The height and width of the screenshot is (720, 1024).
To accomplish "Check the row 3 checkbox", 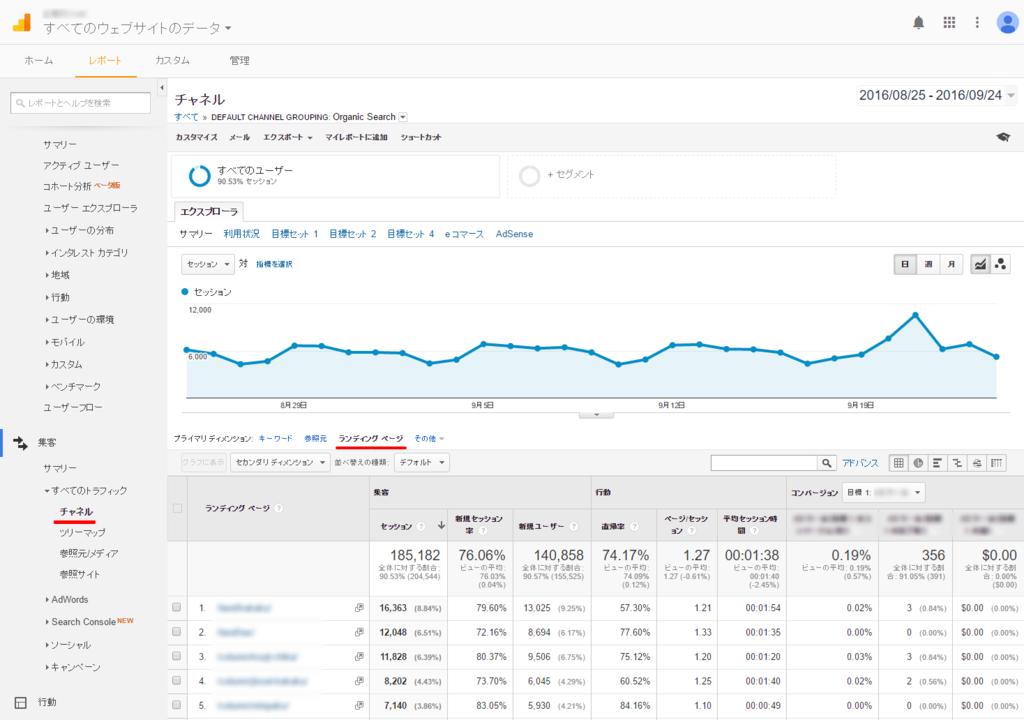I will pos(176,656).
